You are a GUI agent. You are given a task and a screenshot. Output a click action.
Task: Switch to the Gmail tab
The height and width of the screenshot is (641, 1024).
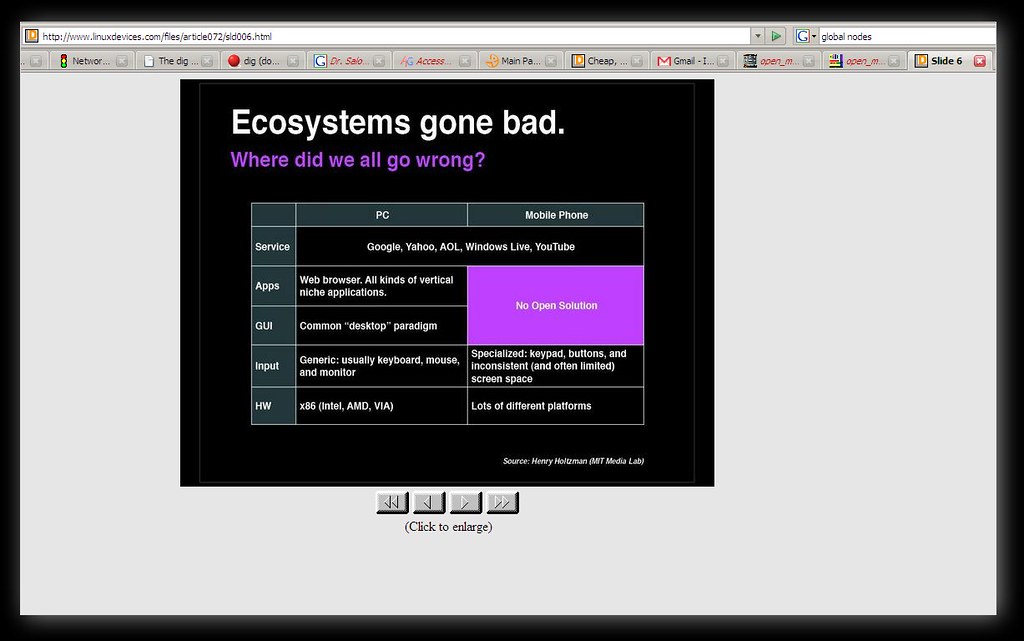coord(685,61)
